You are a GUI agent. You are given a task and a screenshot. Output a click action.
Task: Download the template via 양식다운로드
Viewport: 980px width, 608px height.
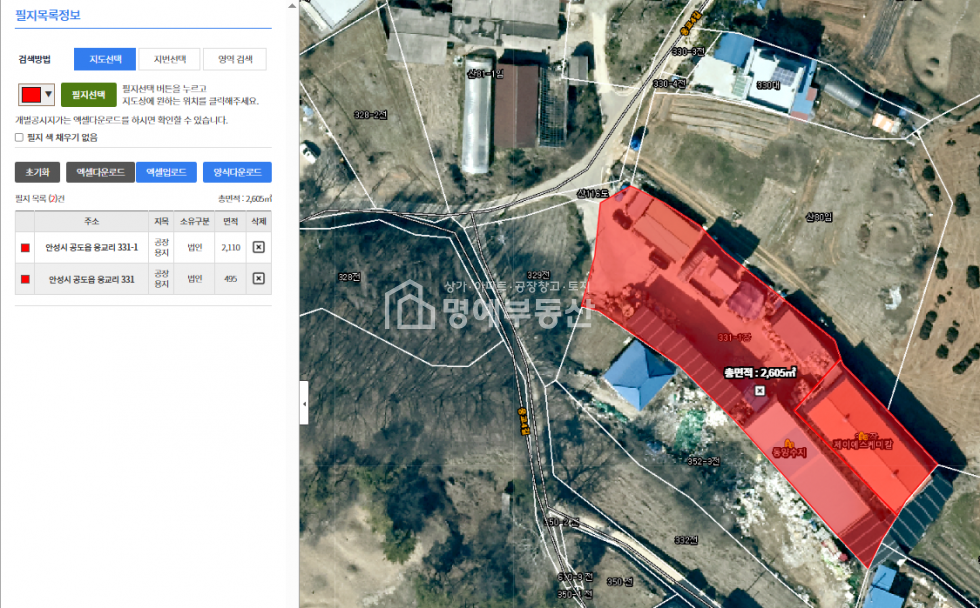(236, 172)
